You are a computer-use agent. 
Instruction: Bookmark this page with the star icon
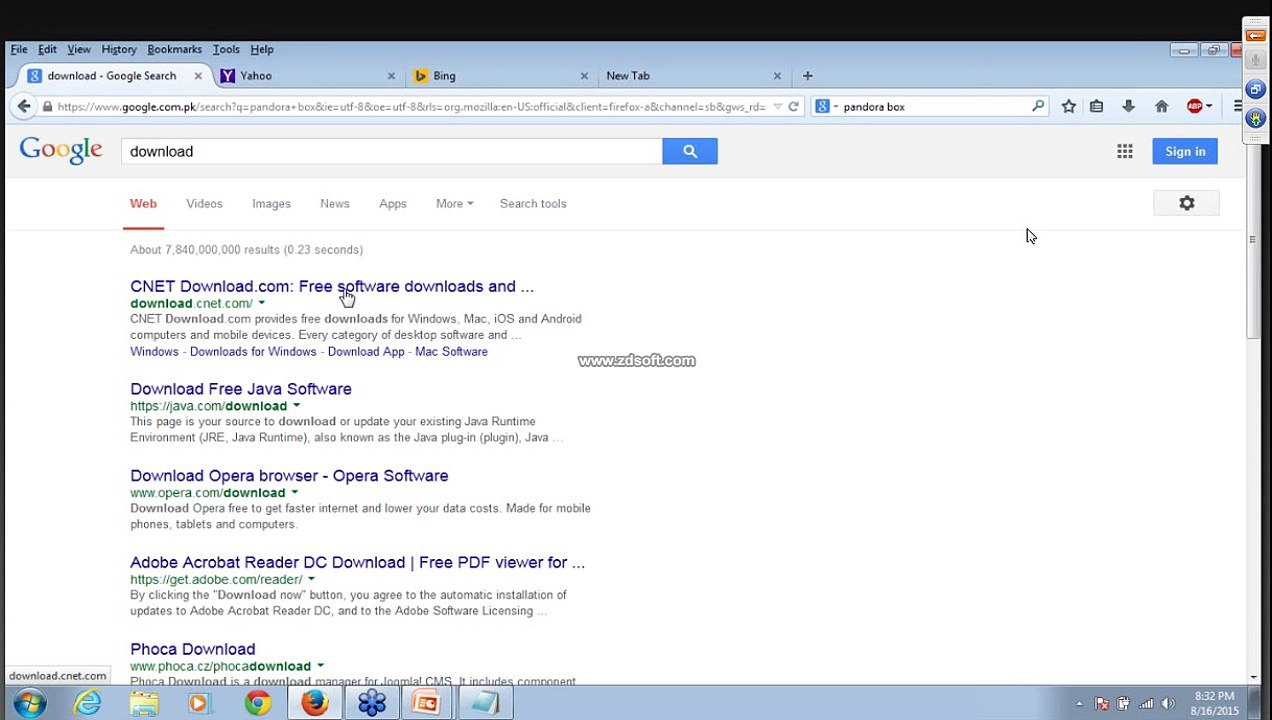coord(1069,106)
